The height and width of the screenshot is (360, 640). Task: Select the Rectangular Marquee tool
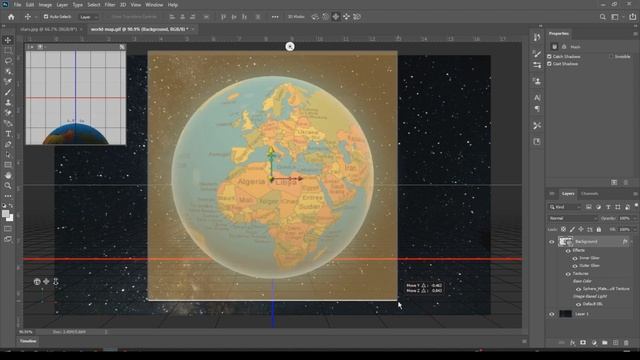(x=8, y=51)
